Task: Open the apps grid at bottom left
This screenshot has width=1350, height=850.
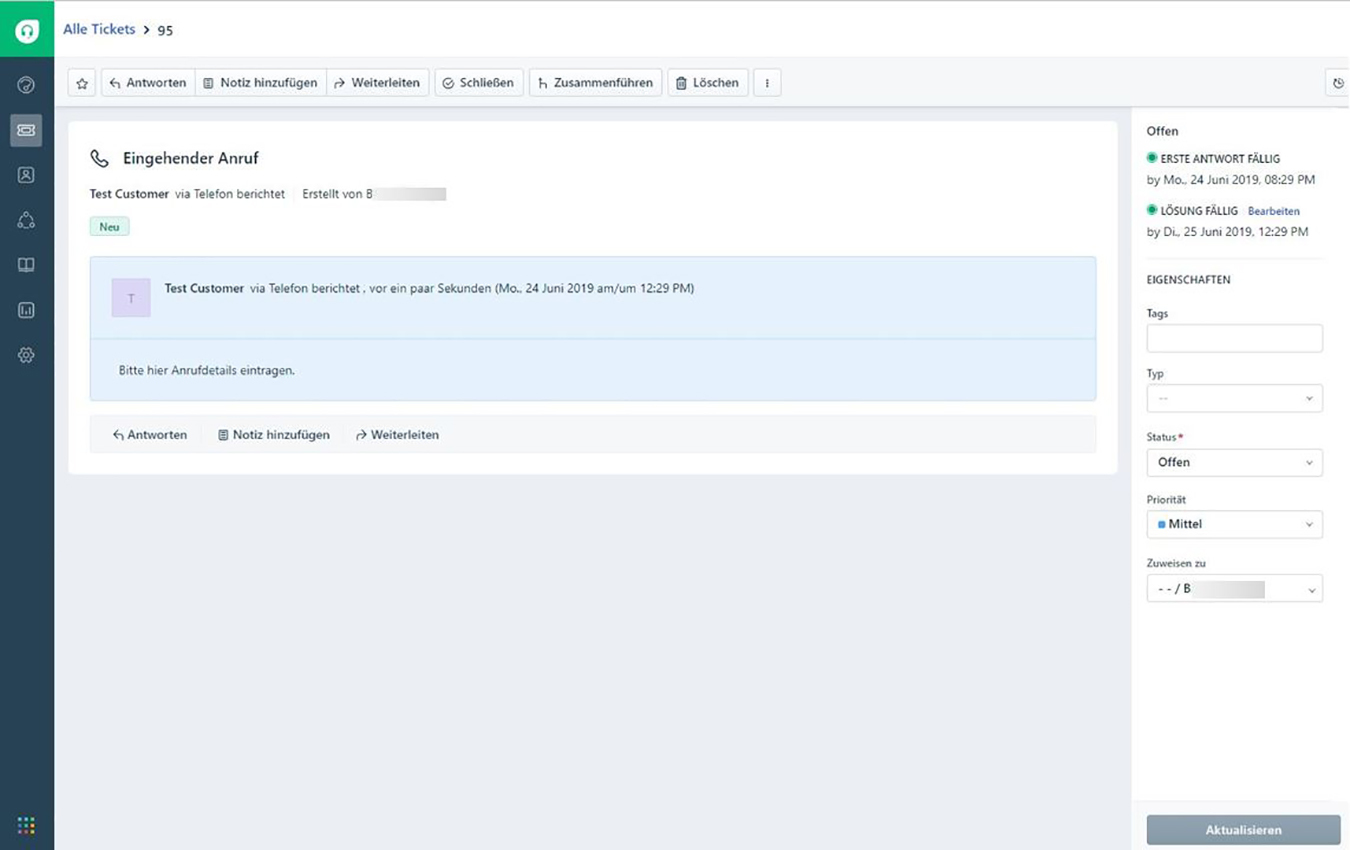Action: point(27,825)
